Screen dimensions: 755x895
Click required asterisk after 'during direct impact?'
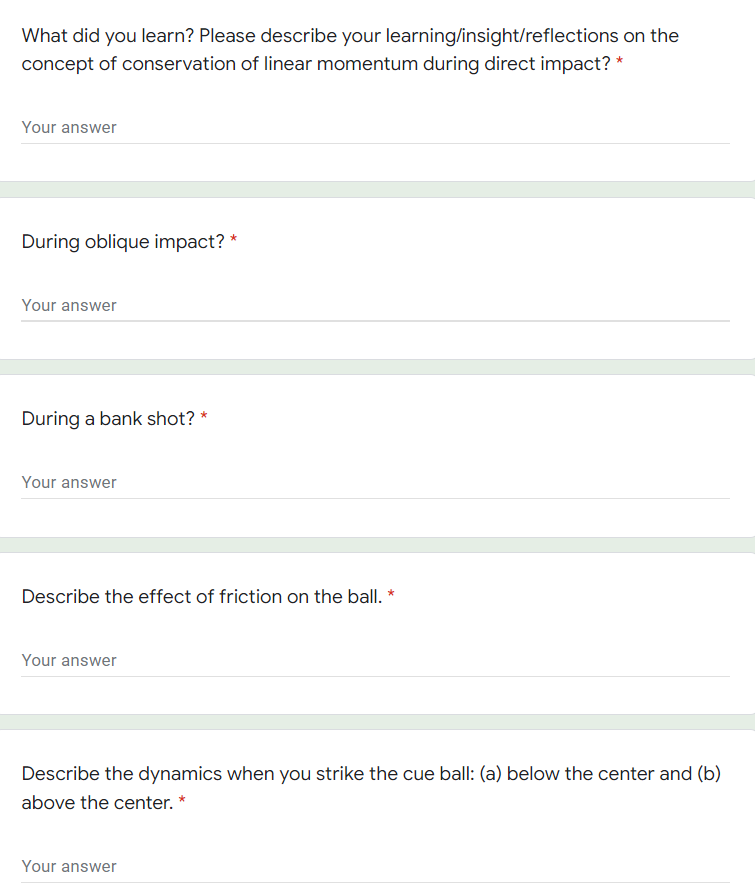[x=620, y=62]
